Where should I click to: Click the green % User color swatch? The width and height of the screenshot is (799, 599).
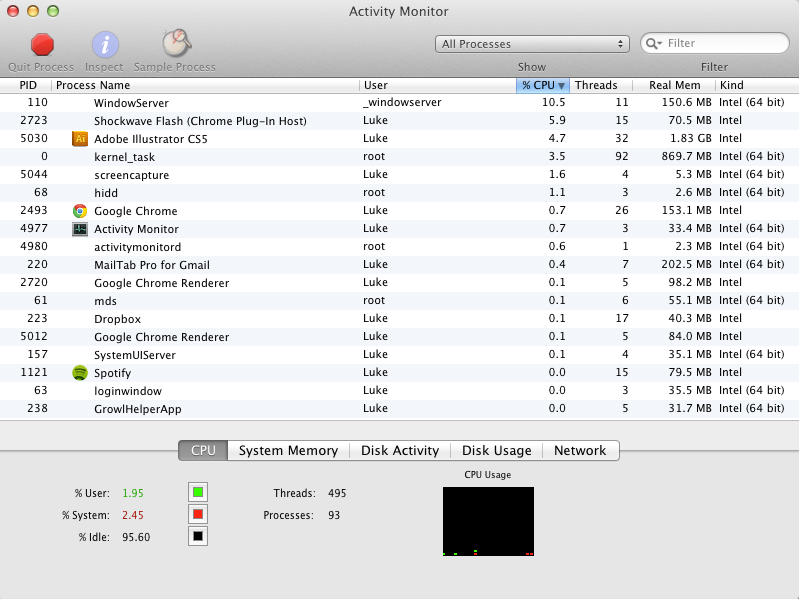click(x=198, y=493)
